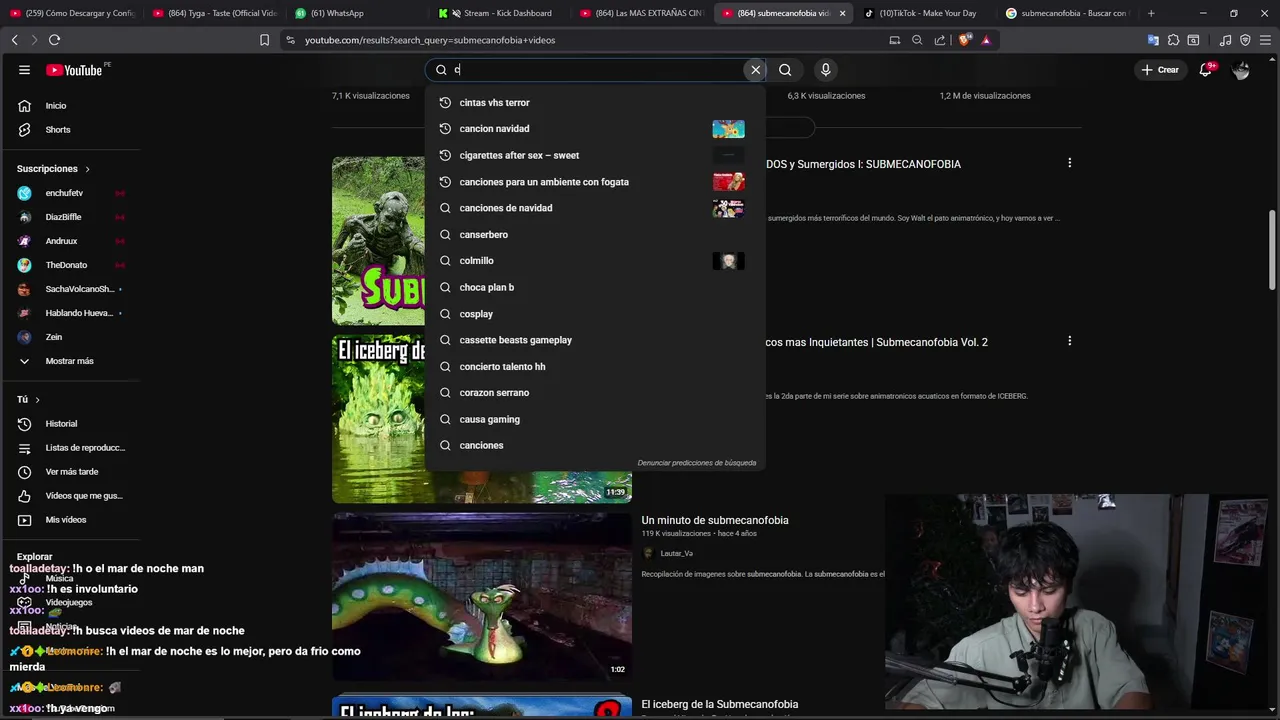Viewport: 1280px width, 720px height.
Task: Open the YouTube hamburger guide menu
Action: [x=24, y=70]
